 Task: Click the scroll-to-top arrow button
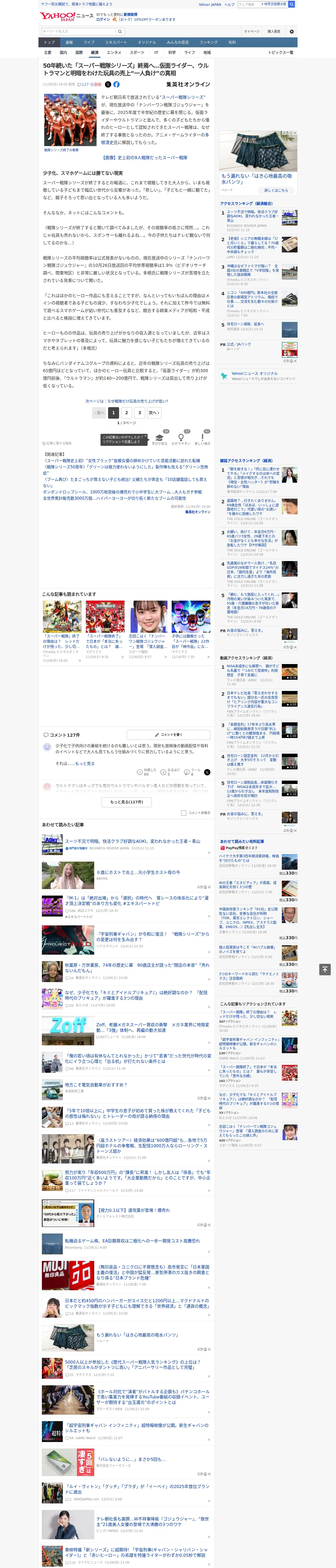[325, 969]
